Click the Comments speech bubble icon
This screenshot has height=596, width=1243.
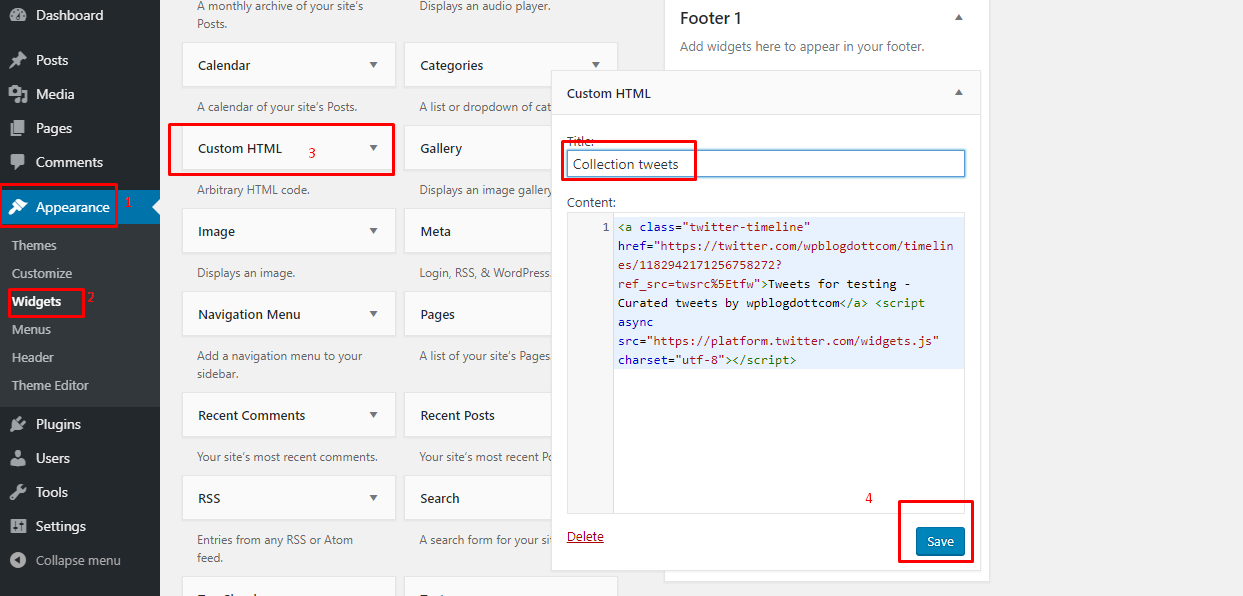point(18,162)
